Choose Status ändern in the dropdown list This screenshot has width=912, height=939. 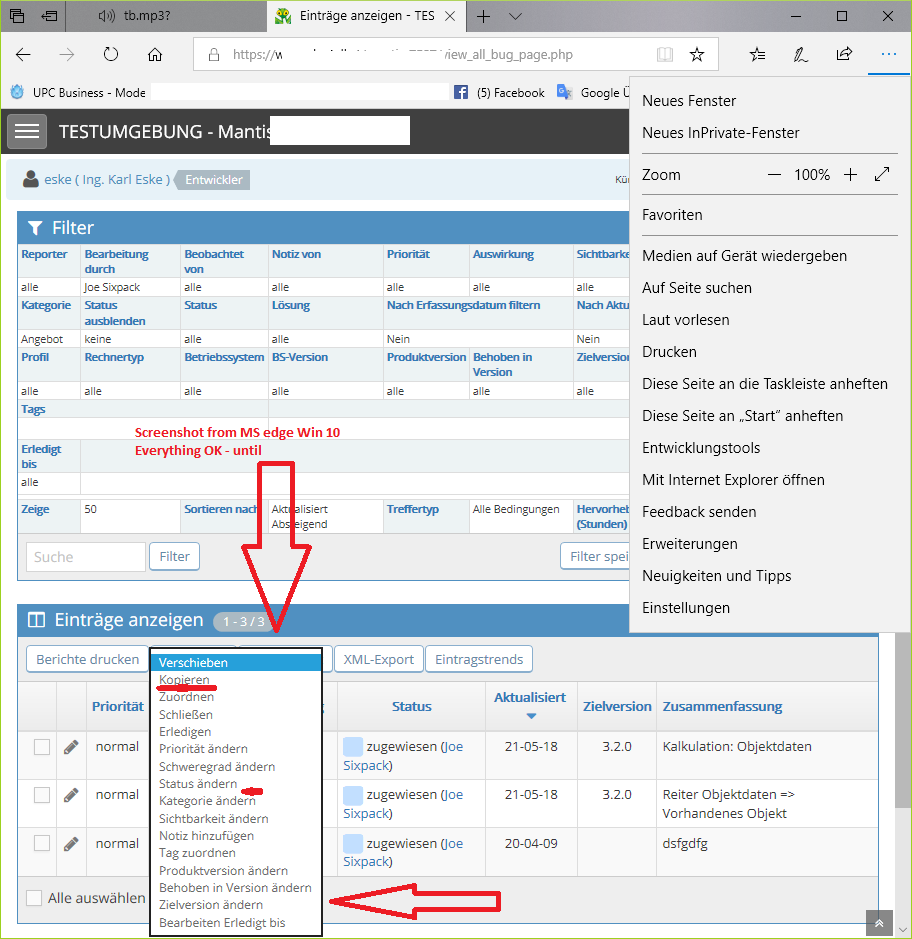coord(198,784)
